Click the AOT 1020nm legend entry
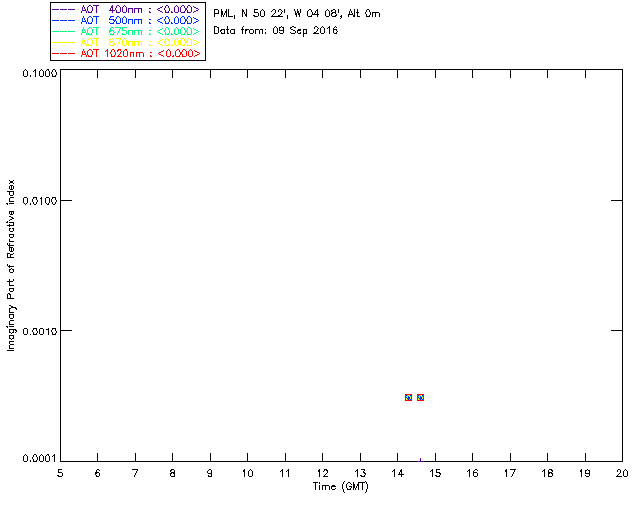 (x=126, y=53)
